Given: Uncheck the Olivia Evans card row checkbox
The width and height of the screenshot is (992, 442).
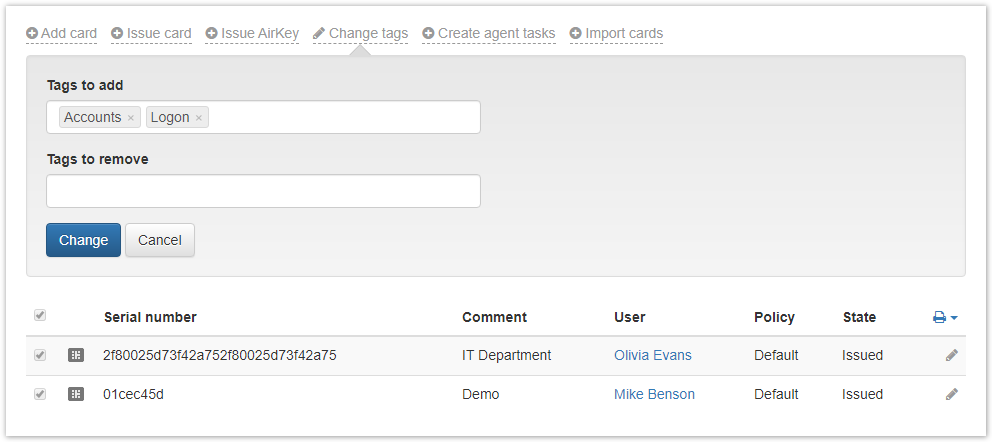Looking at the screenshot, I should (x=40, y=354).
